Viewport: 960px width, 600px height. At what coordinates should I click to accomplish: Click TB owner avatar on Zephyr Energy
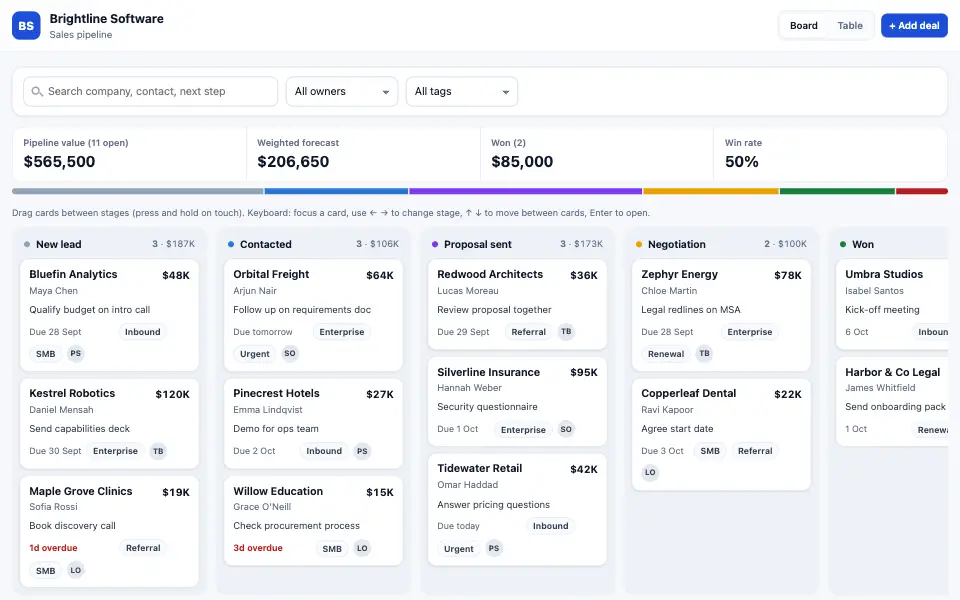click(704, 353)
